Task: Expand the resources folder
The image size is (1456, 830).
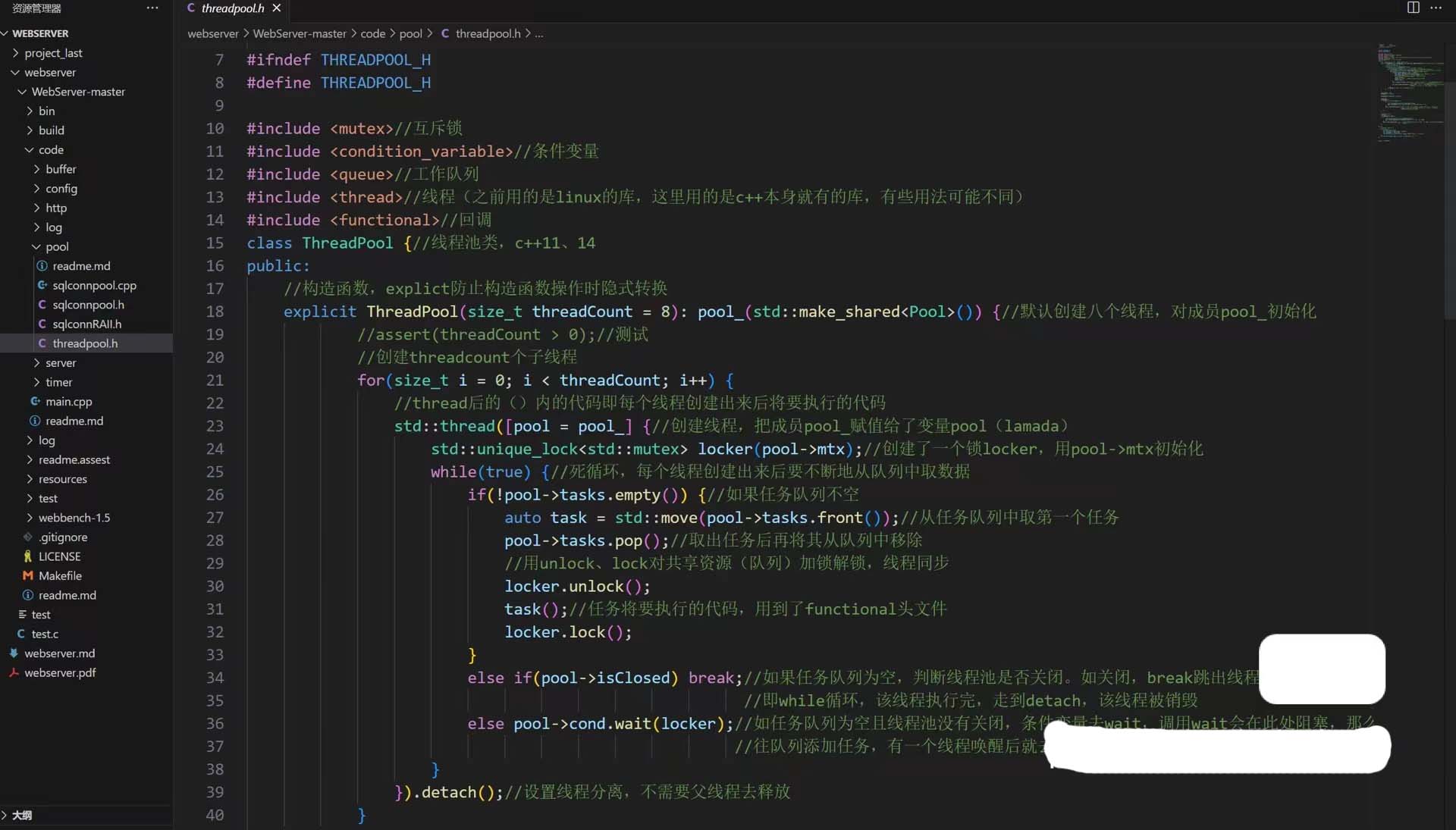Action: tap(86, 479)
